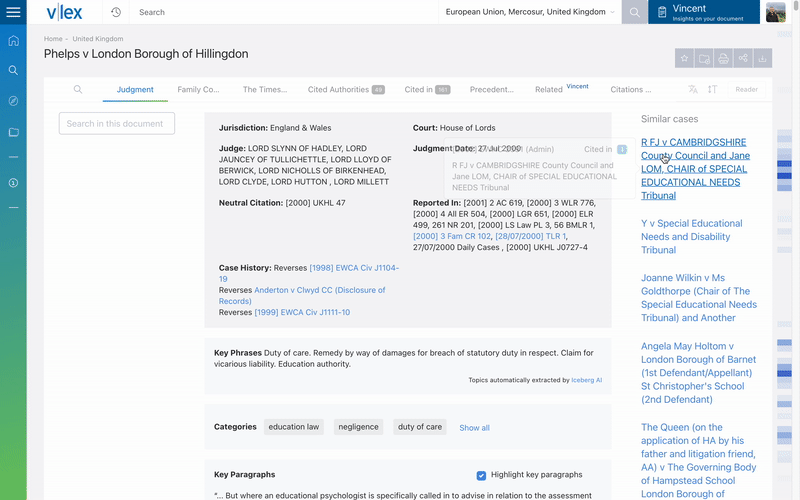This screenshot has width=800, height=500.
Task: Click Home breadcrumb link
Action: pyautogui.click(x=53, y=39)
